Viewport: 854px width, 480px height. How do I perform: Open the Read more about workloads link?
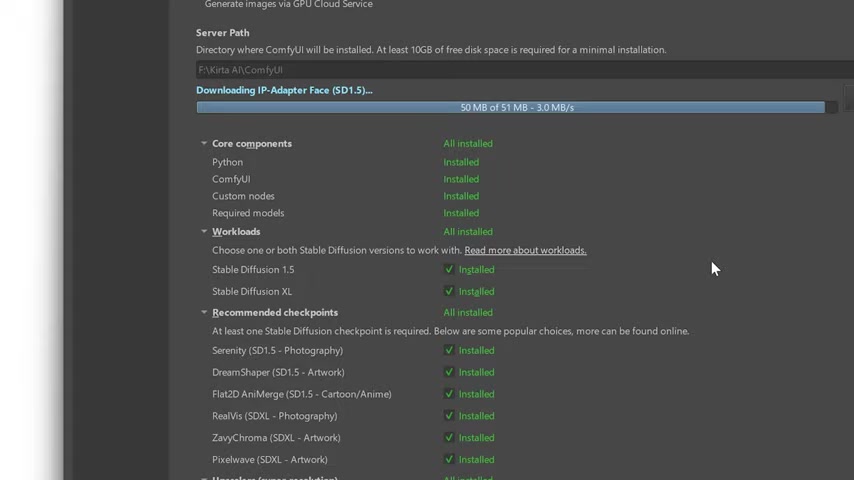click(x=525, y=250)
